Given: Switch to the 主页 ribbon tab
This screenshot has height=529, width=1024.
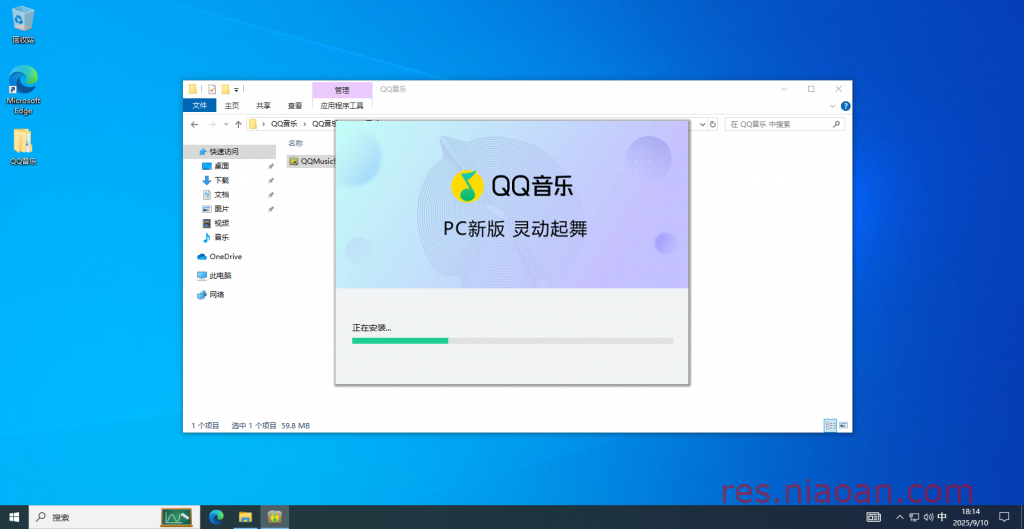Looking at the screenshot, I should (x=232, y=106).
